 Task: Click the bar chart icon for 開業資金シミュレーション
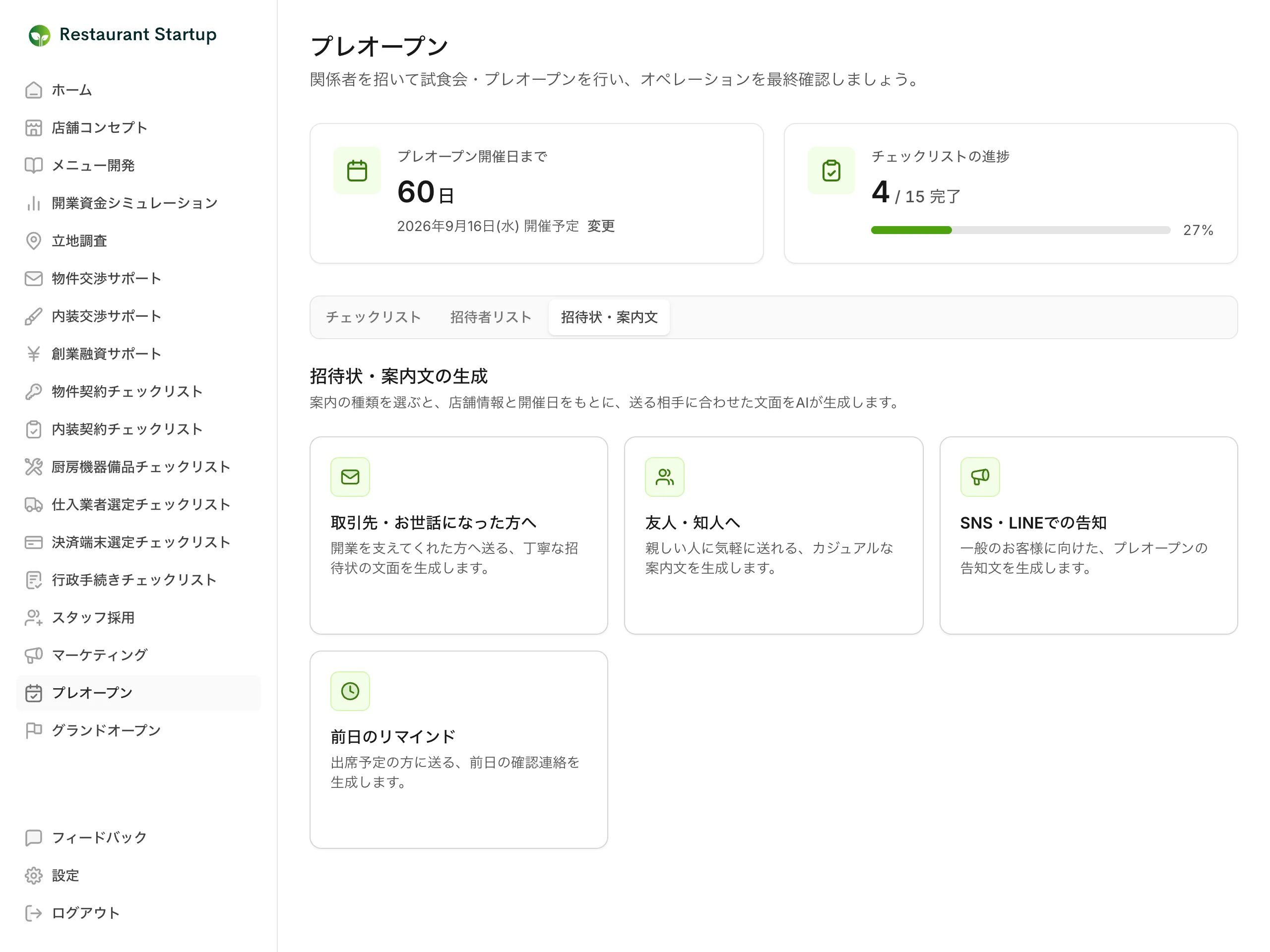pyautogui.click(x=34, y=203)
